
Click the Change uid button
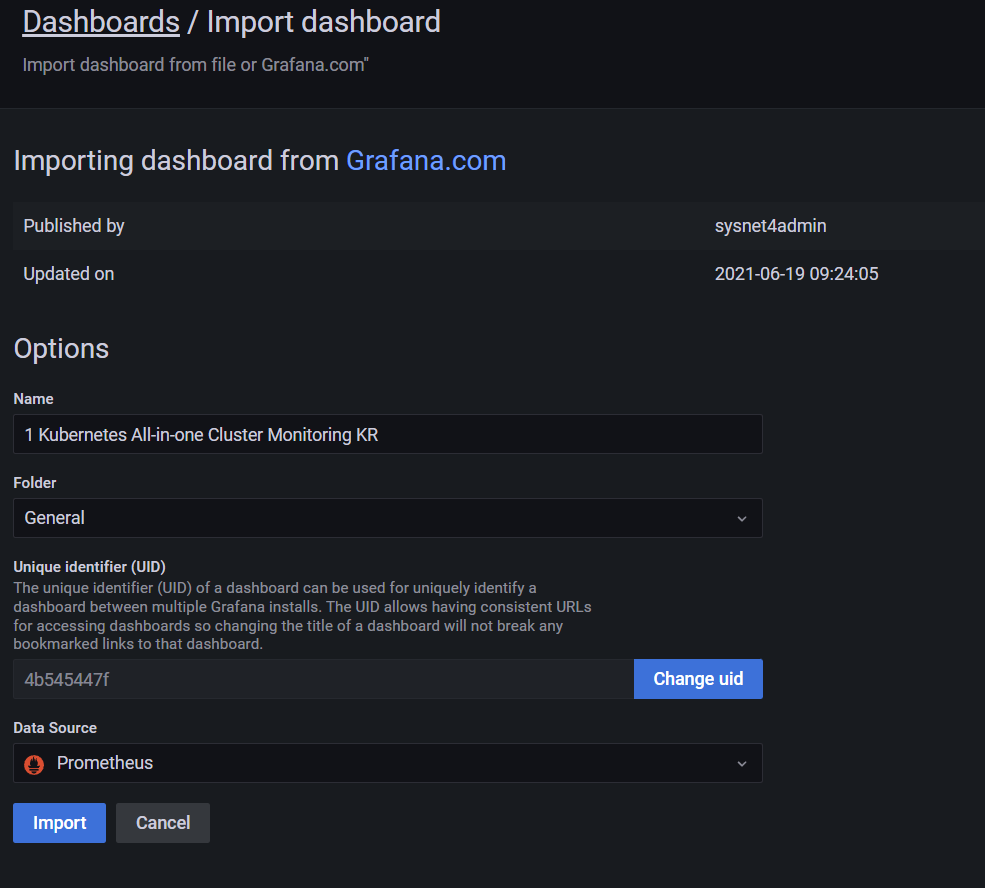point(699,679)
